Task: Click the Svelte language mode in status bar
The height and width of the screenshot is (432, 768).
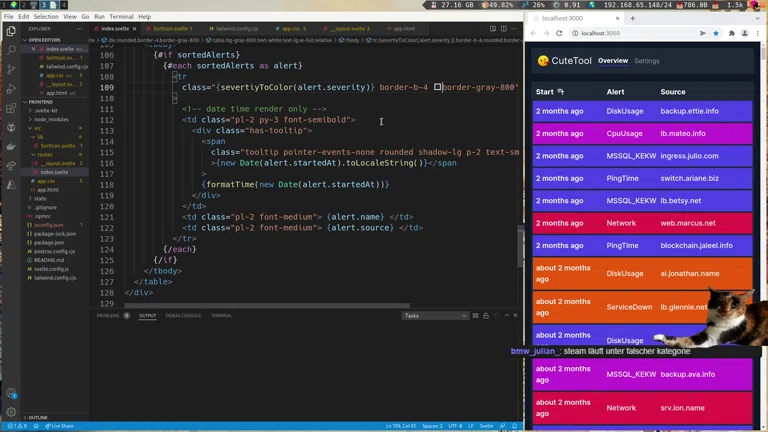Action: [x=486, y=426]
